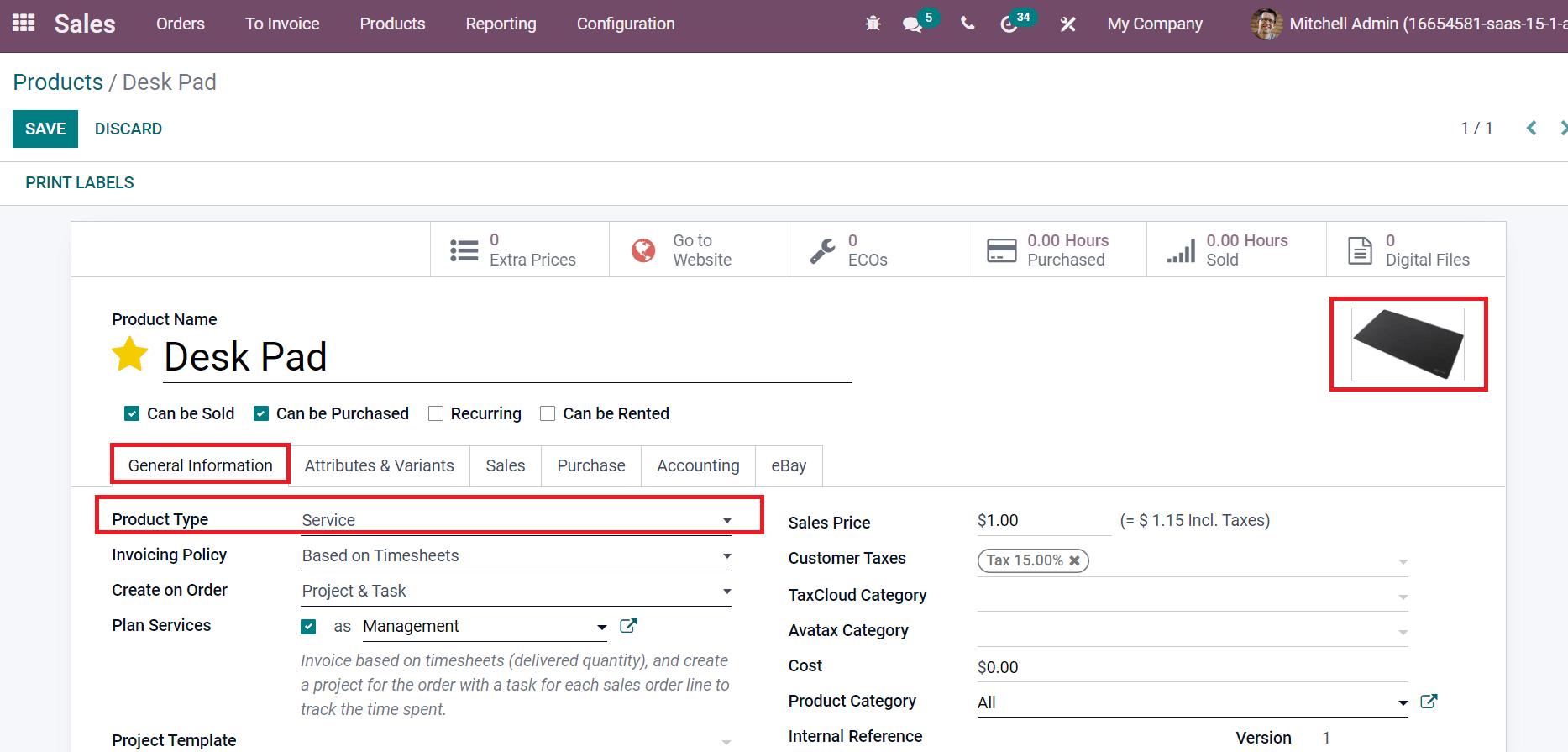The height and width of the screenshot is (752, 1568).
Task: Open the Avatax Category dropdown
Action: coord(1193,631)
